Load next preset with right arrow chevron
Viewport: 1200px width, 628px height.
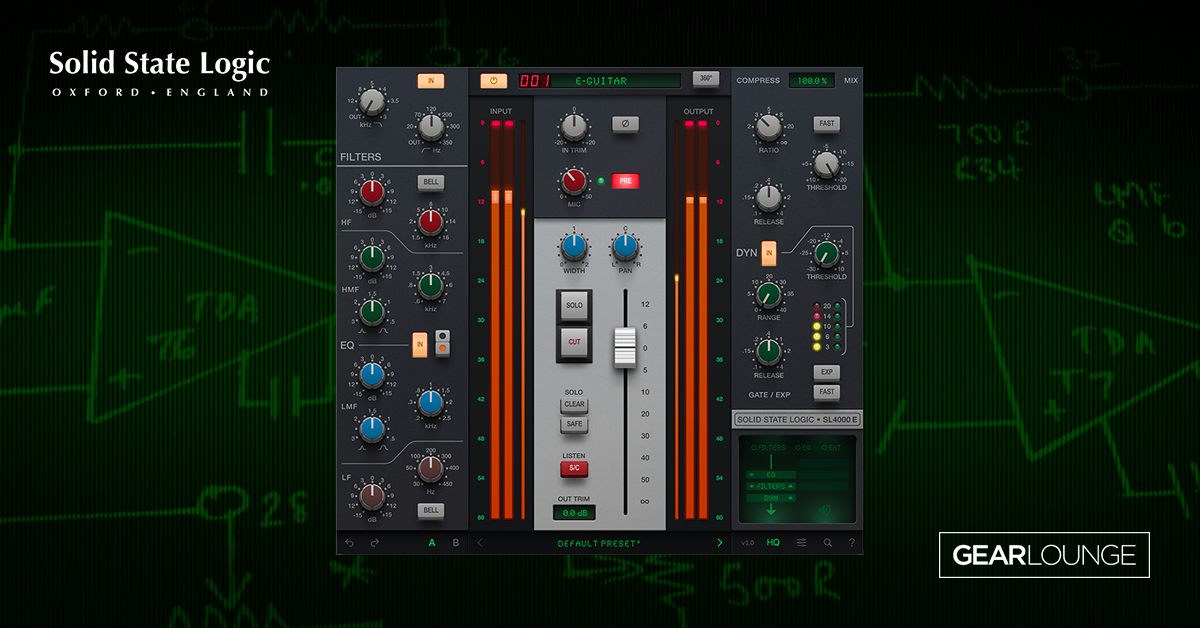(x=720, y=542)
